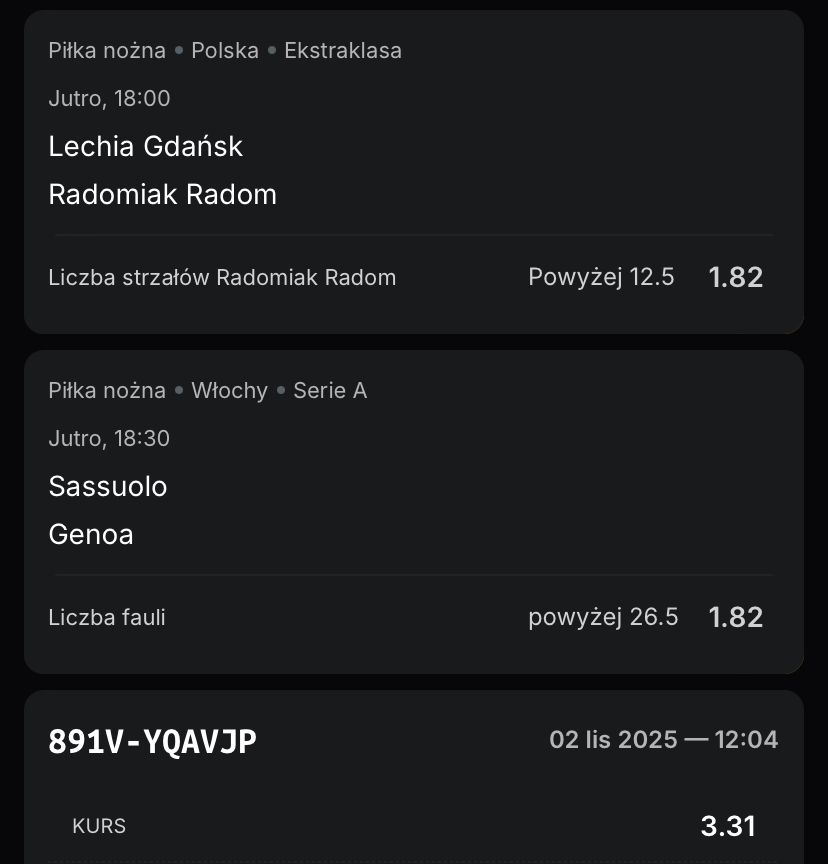This screenshot has height=864, width=828.
Task: Select the Radomiak Radom team name
Action: coord(163,194)
